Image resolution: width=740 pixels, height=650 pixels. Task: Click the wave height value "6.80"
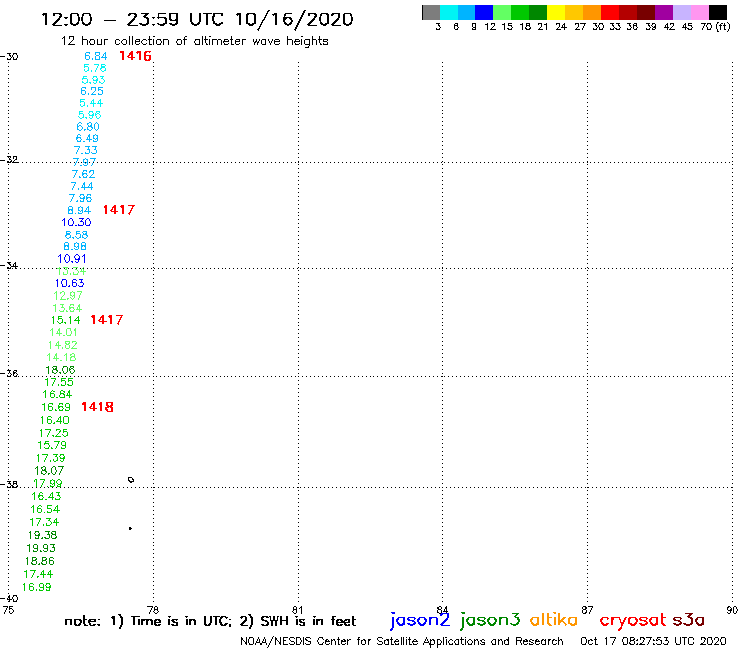(x=88, y=127)
